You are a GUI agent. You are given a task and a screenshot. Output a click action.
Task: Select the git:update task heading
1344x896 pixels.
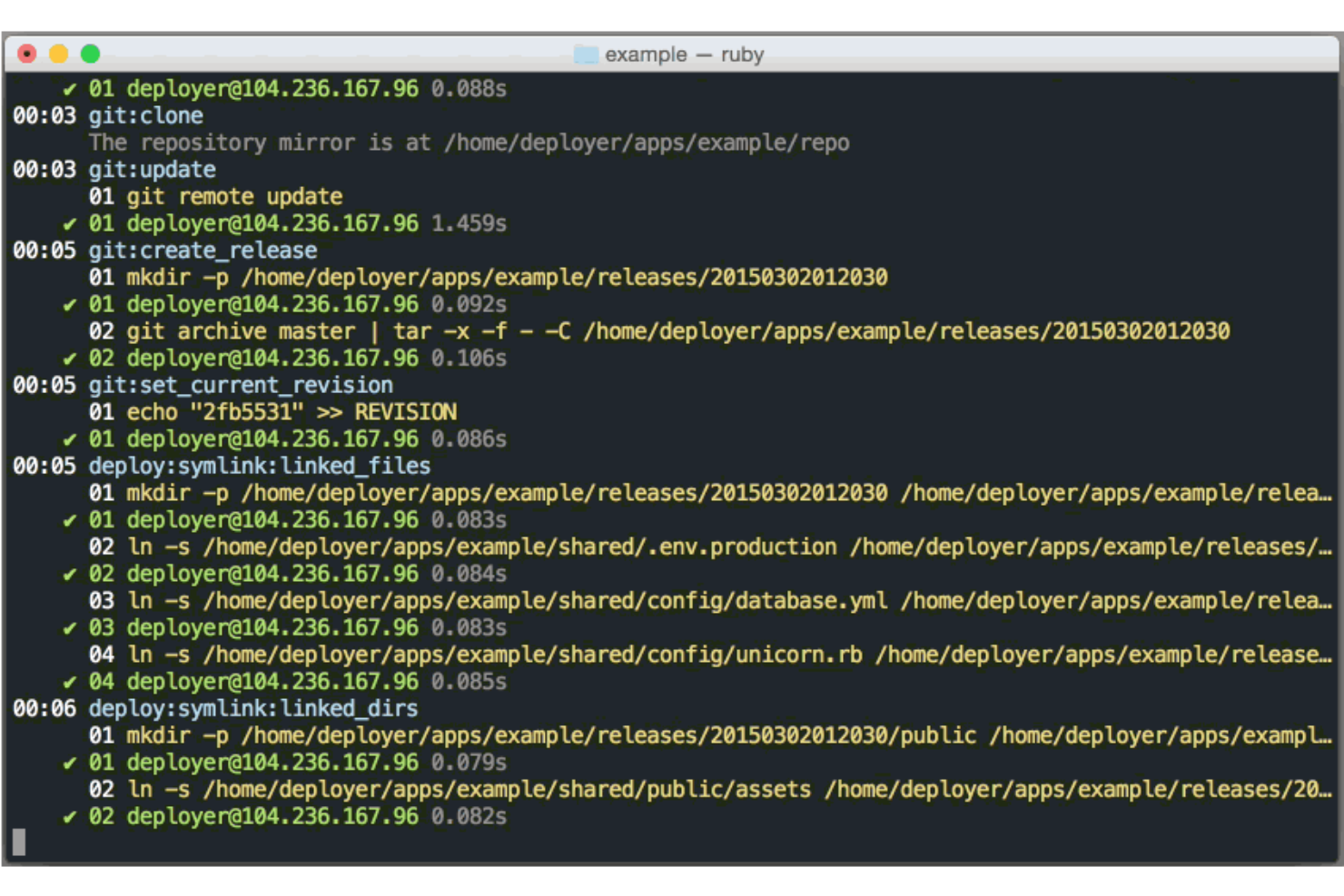coord(153,170)
